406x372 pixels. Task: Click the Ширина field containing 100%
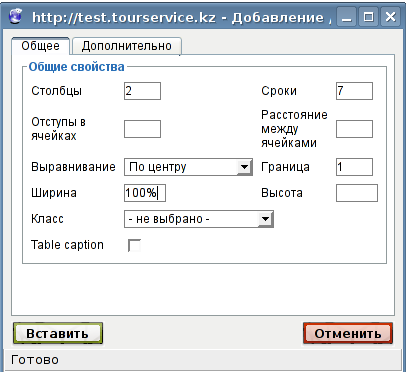pos(145,193)
